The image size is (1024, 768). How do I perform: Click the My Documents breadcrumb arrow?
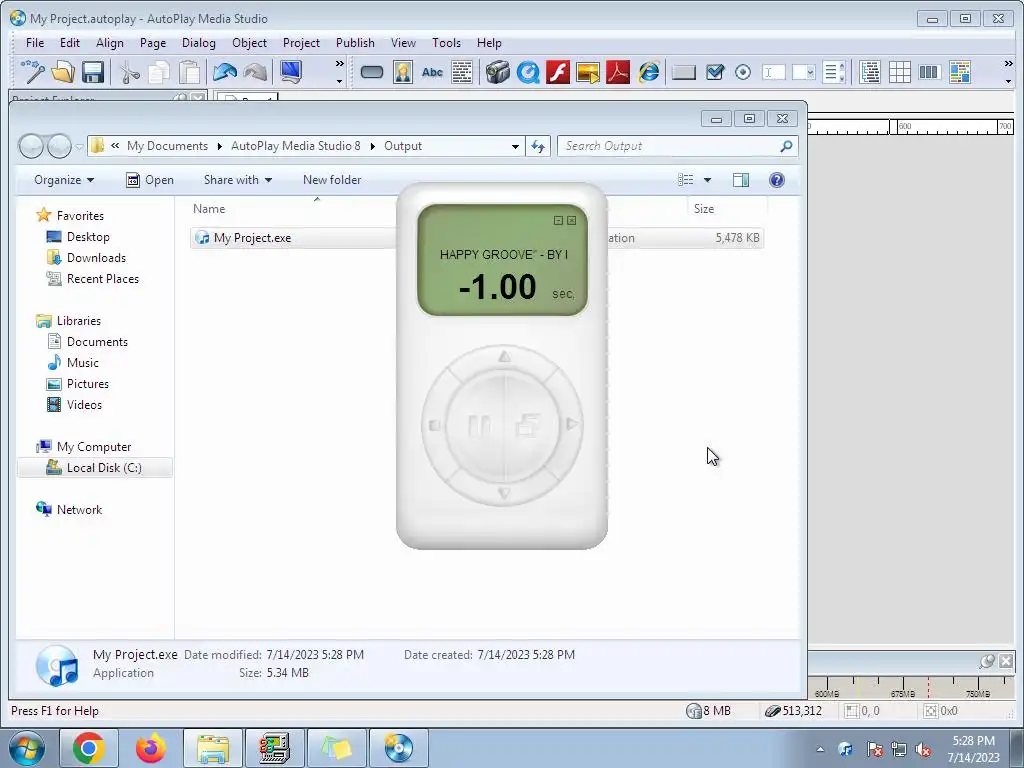click(x=219, y=146)
